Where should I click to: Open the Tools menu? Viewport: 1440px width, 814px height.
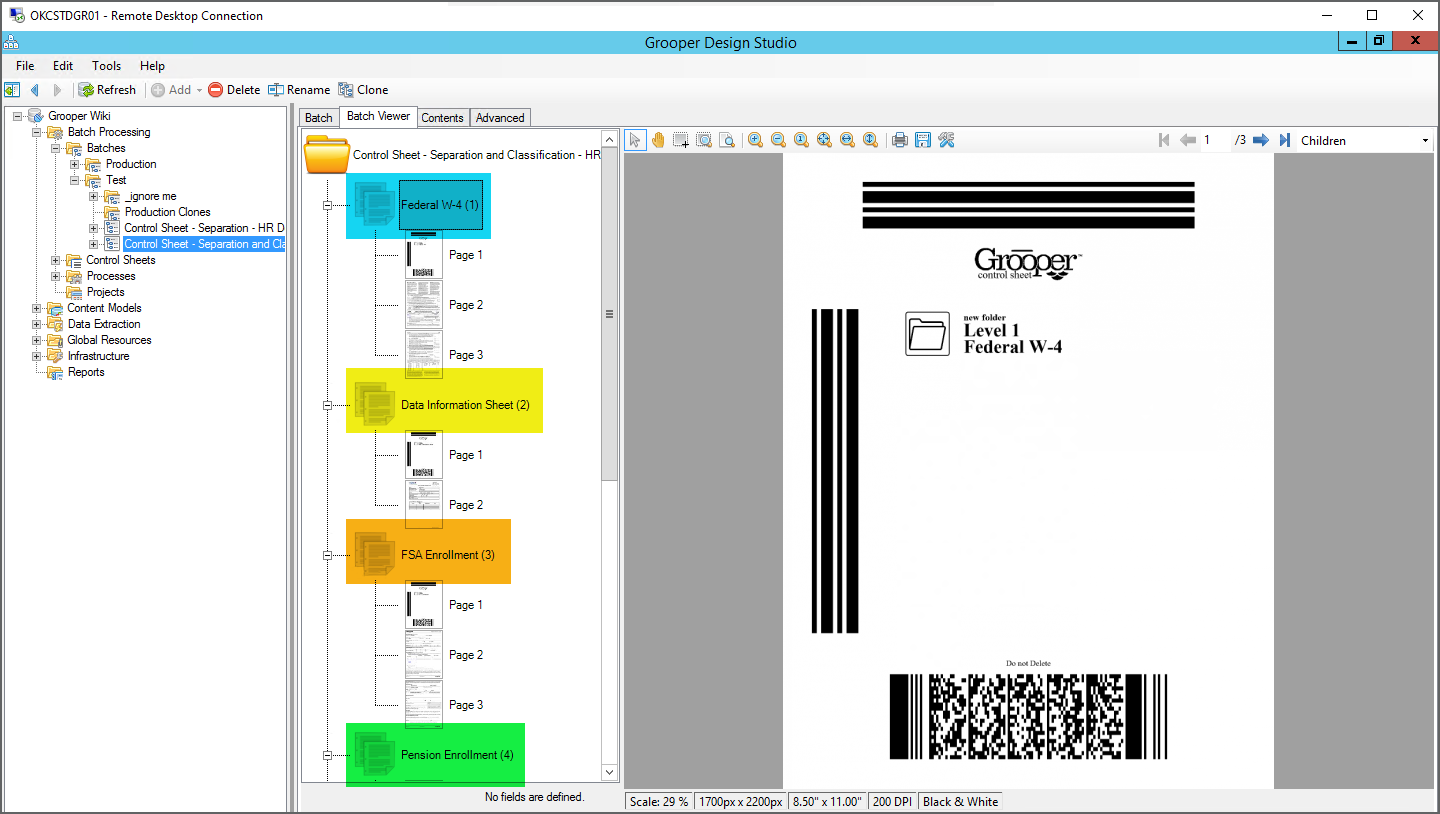(x=107, y=66)
